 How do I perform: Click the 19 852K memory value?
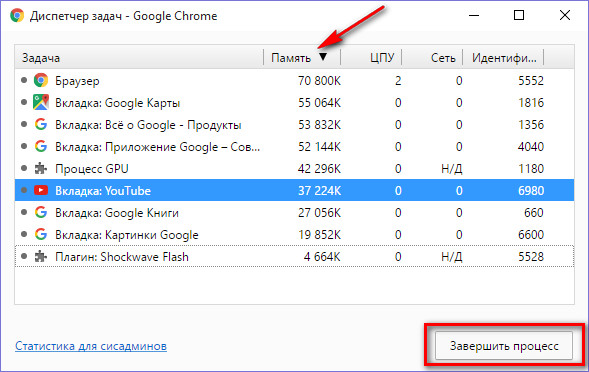click(x=319, y=234)
